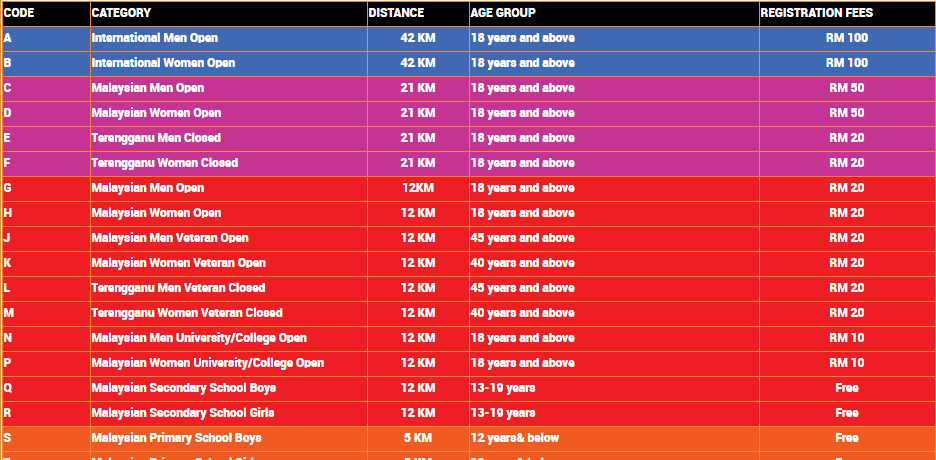Click Terengganu Women Veteran Closed cell
This screenshot has width=936, height=460.
(x=229, y=314)
